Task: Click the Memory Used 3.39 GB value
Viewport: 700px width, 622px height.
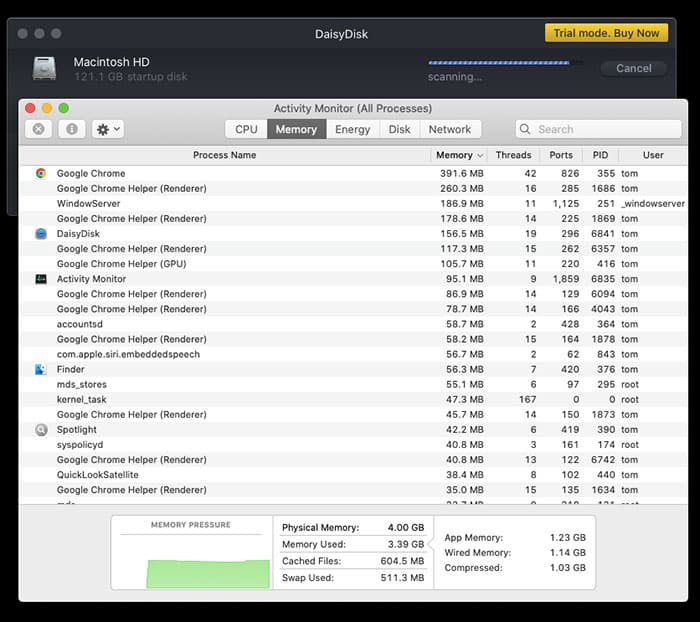Action: [x=406, y=544]
